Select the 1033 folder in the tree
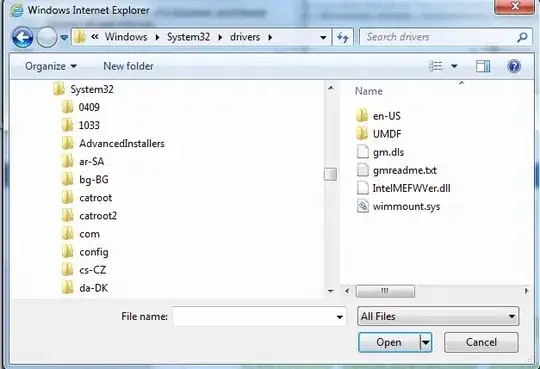 [x=81, y=125]
